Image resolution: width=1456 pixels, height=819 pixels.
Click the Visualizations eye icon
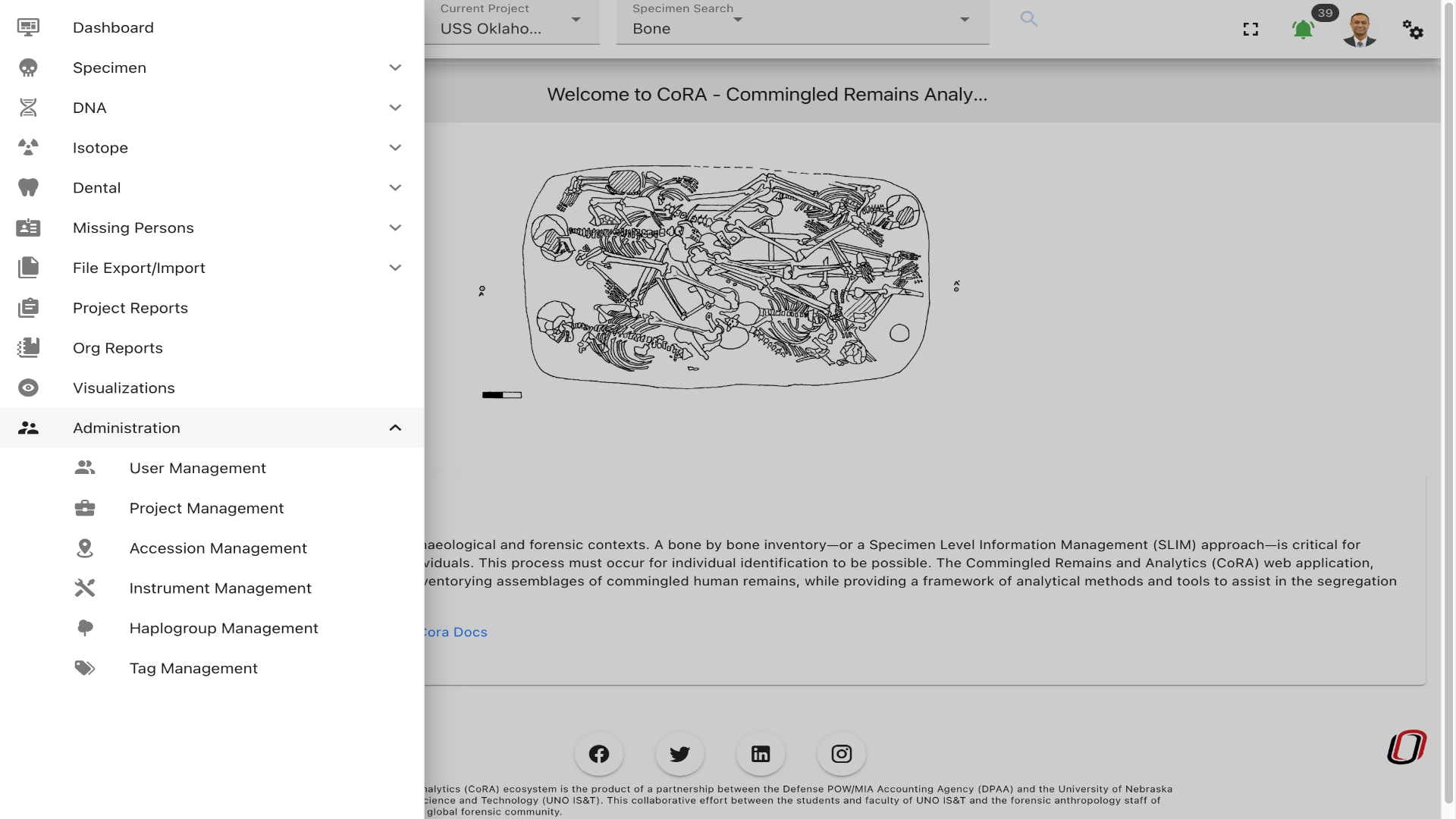coord(28,388)
